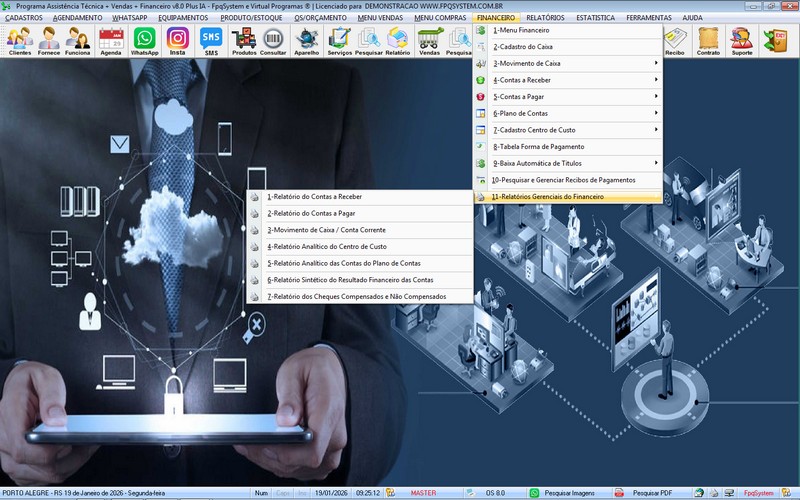Open the Agenda calendar icon

pos(111,41)
